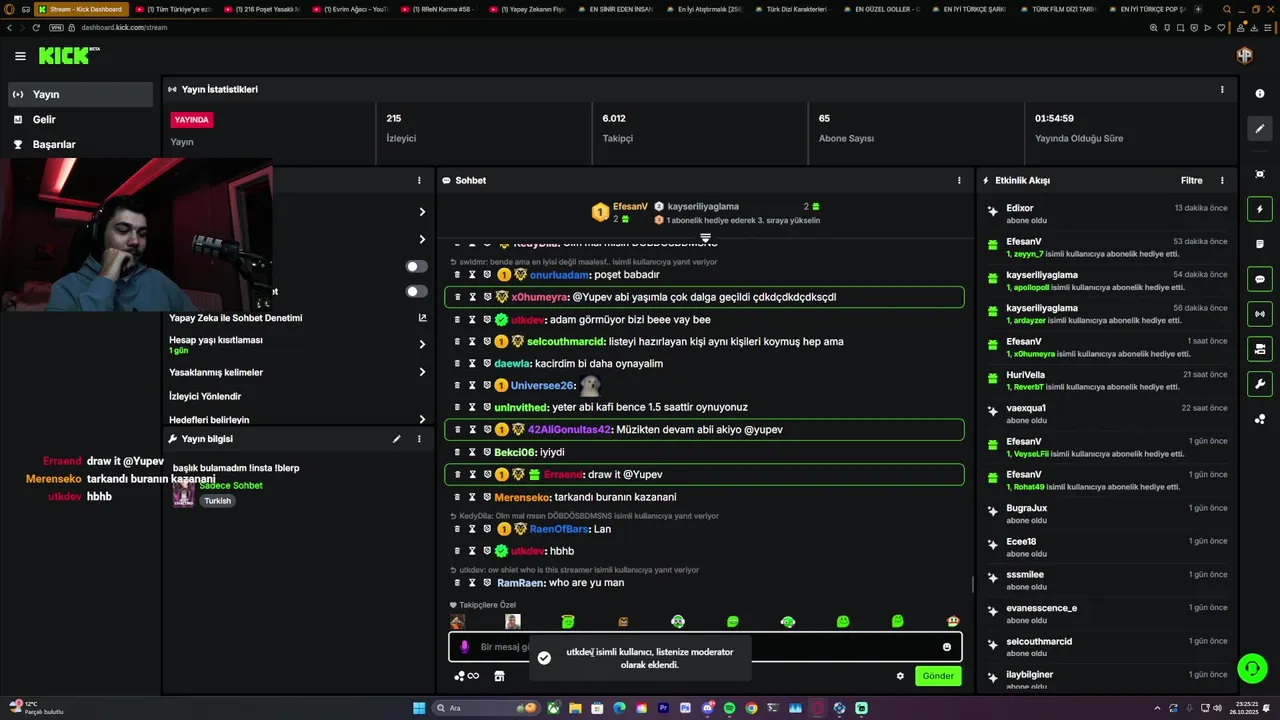Timeout Merenseko with hourglass icon
The width and height of the screenshot is (1280, 720).
pos(472,497)
